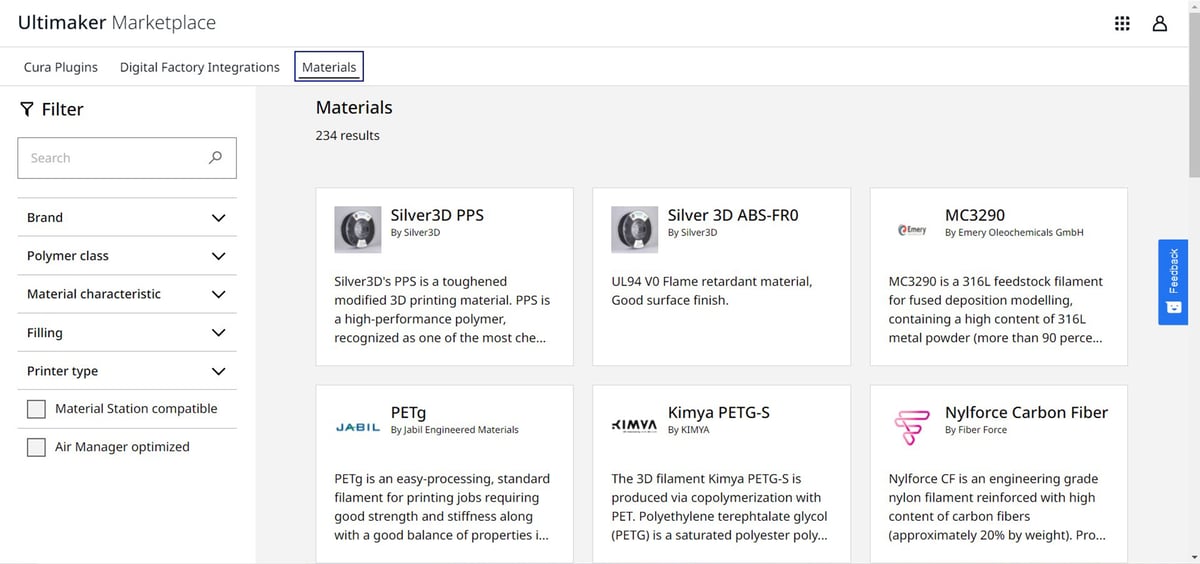Click the '234 results' text
The height and width of the screenshot is (564, 1200).
[x=347, y=135]
